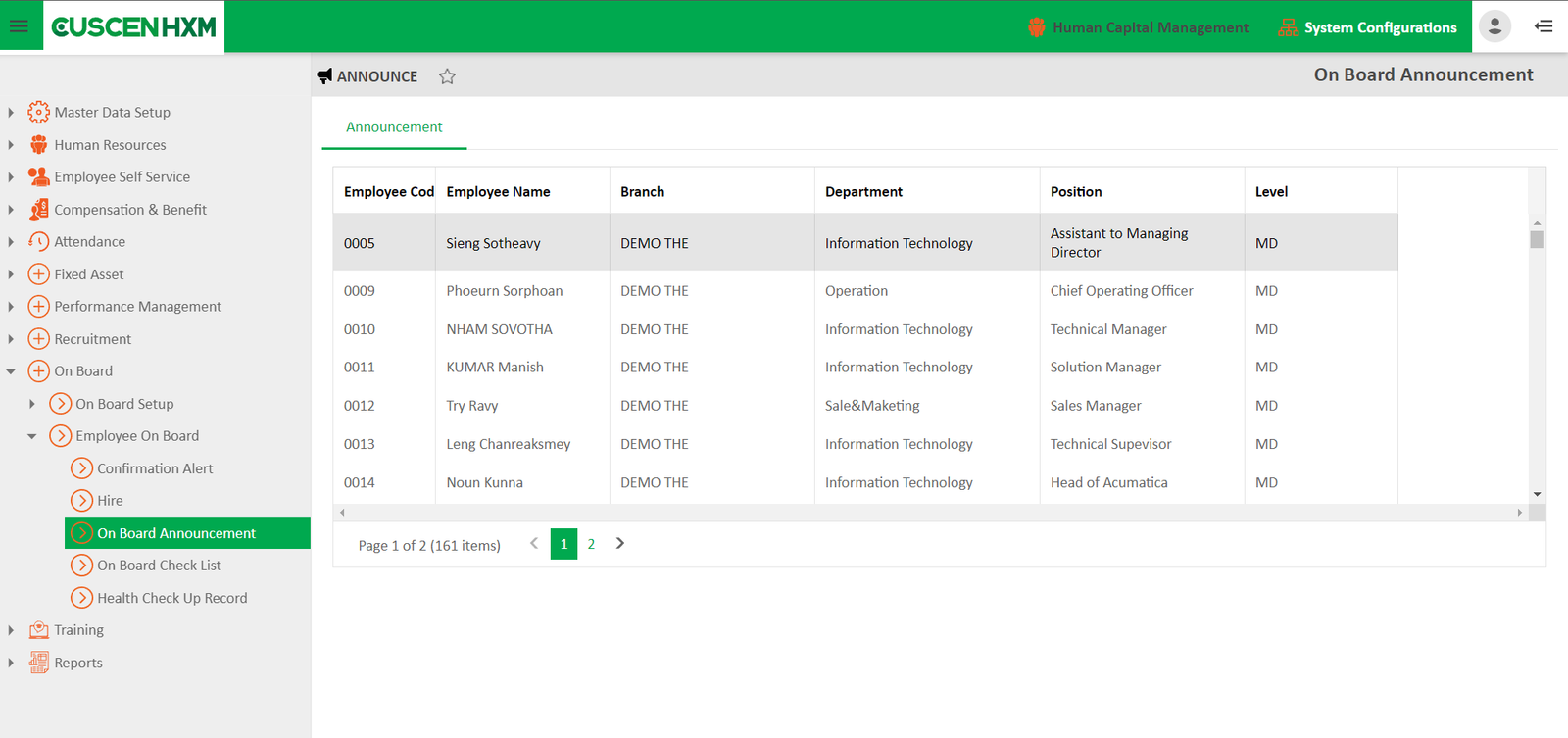Collapse the On Board tree node

[11, 371]
